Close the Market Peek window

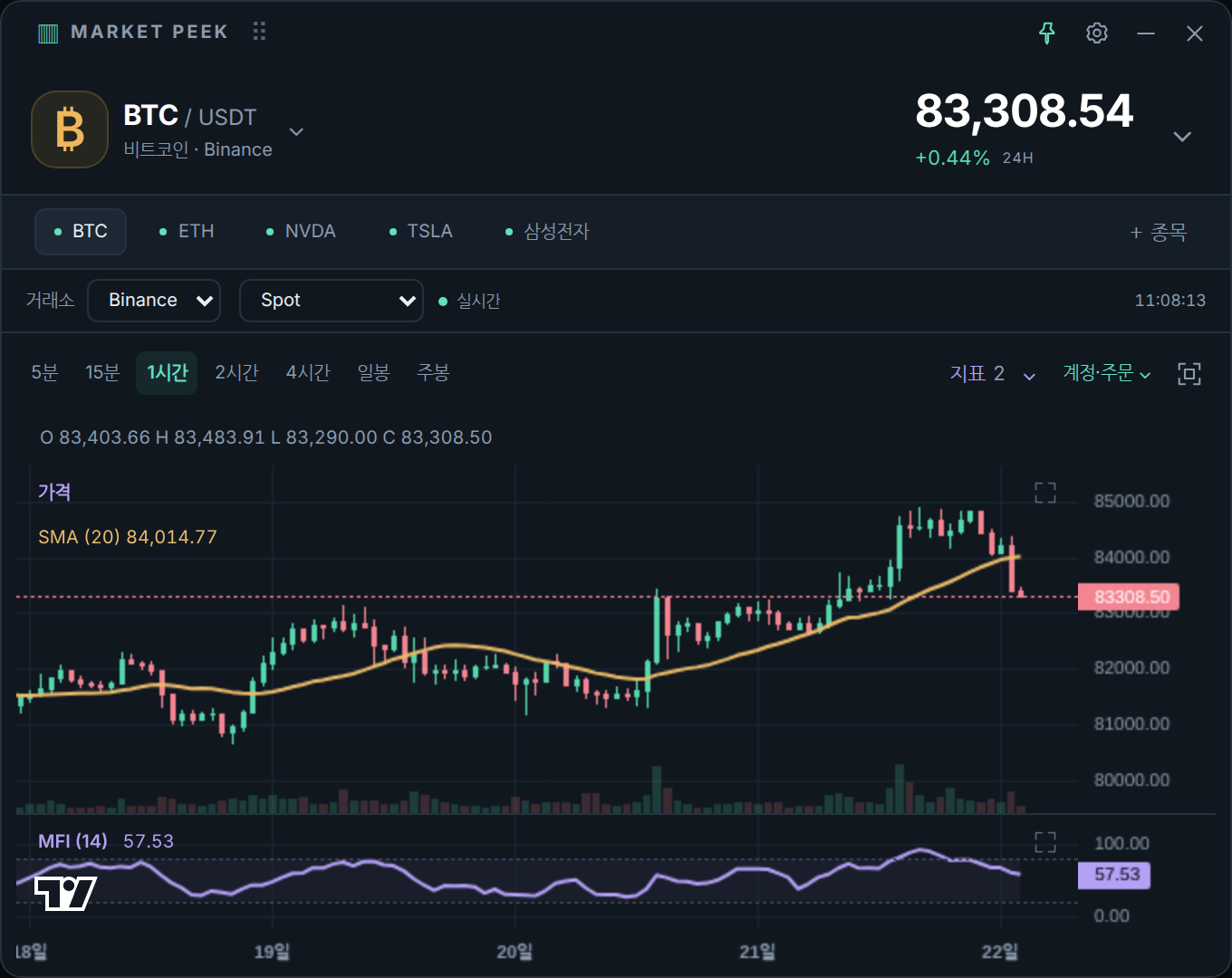(1195, 34)
